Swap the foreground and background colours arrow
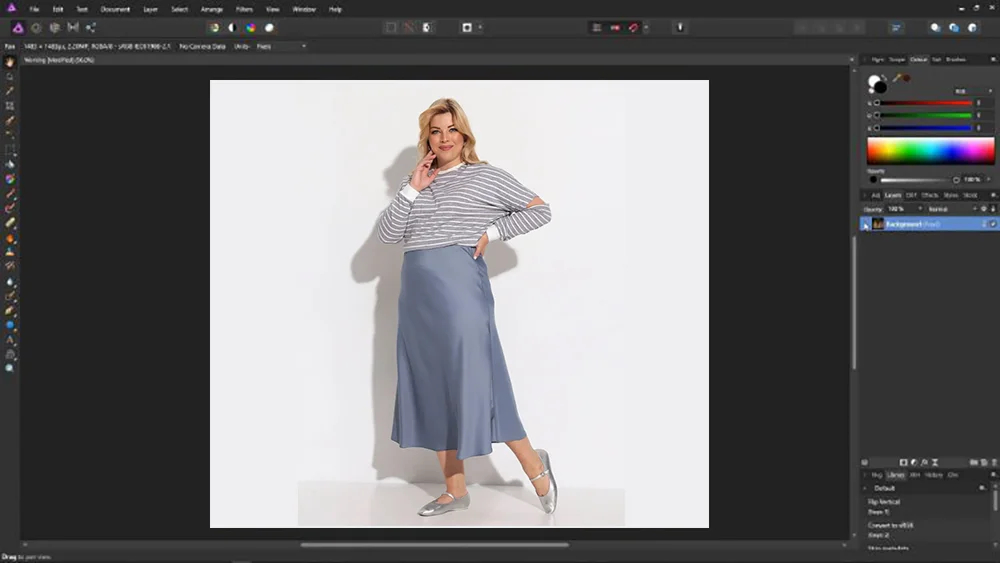Viewport: 1000px width, 563px height. point(884,78)
